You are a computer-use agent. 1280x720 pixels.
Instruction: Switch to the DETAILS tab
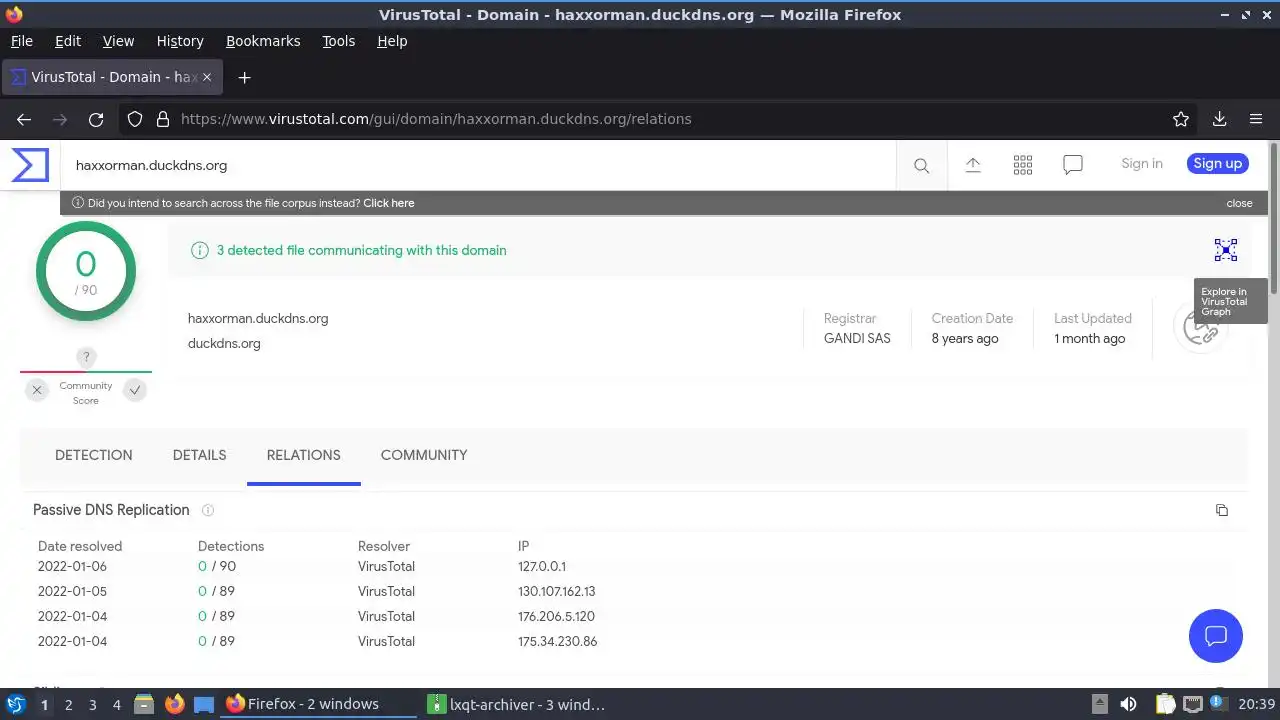pyautogui.click(x=199, y=455)
